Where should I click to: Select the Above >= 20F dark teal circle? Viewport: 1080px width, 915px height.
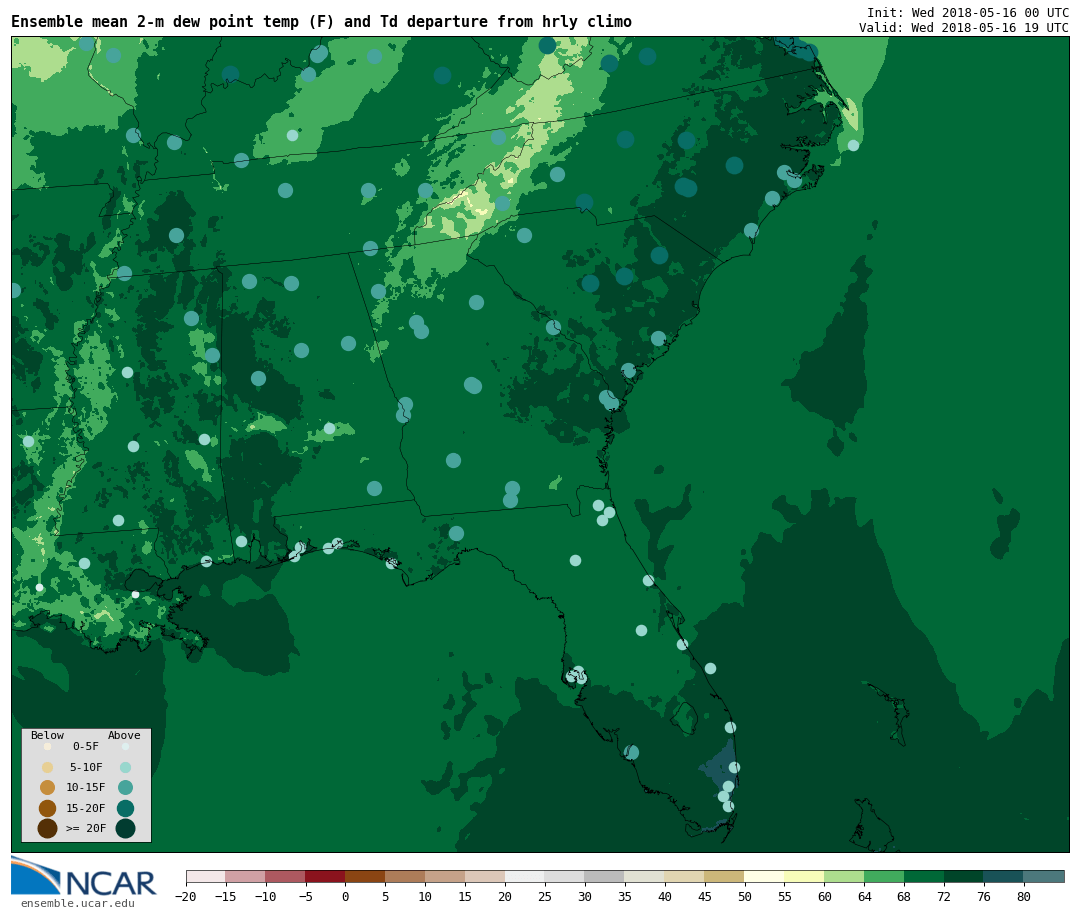[125, 828]
